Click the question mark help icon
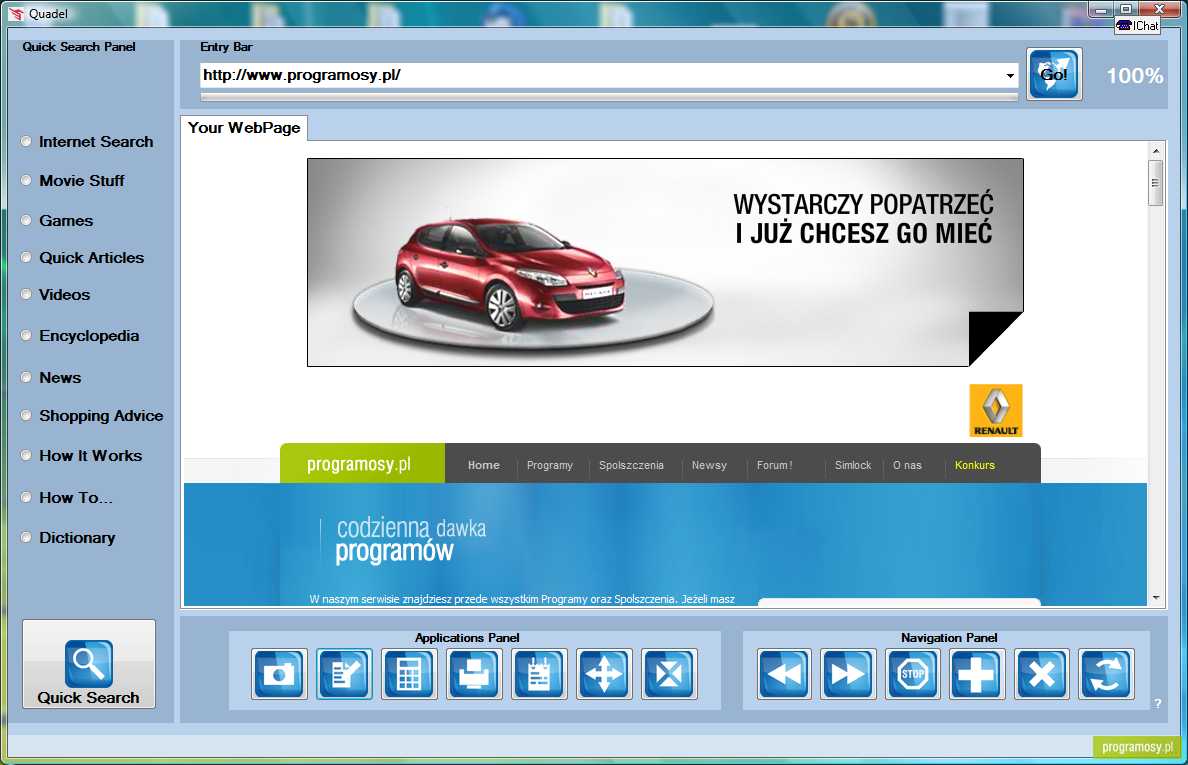The width and height of the screenshot is (1188, 765). pyautogui.click(x=1158, y=704)
